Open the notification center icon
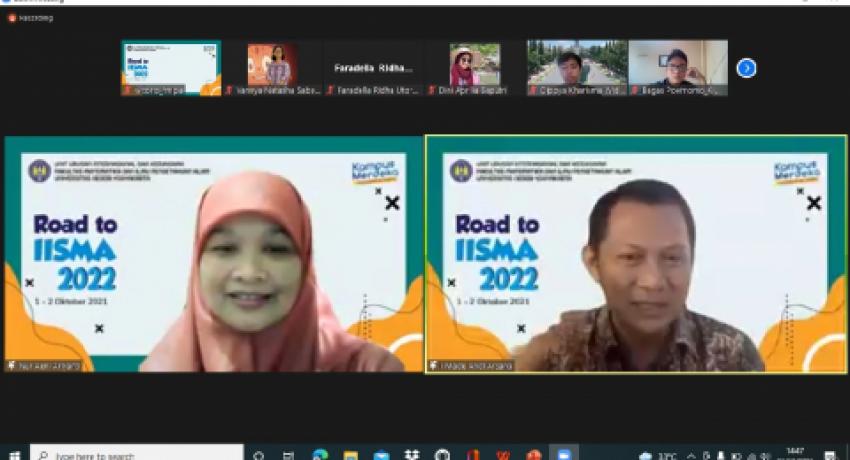 click(x=829, y=455)
